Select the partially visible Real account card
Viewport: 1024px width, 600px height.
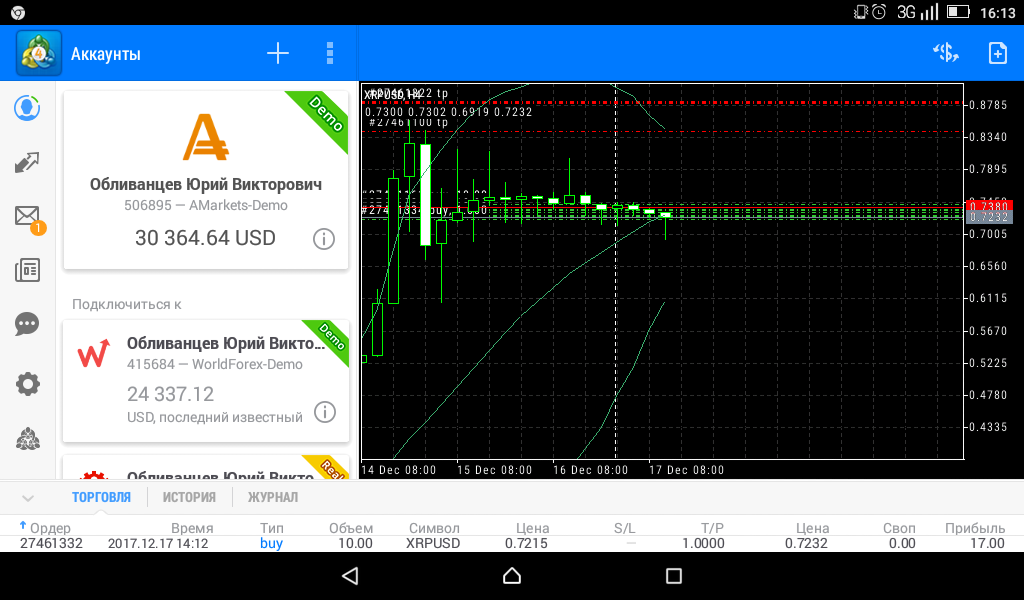pyautogui.click(x=206, y=467)
